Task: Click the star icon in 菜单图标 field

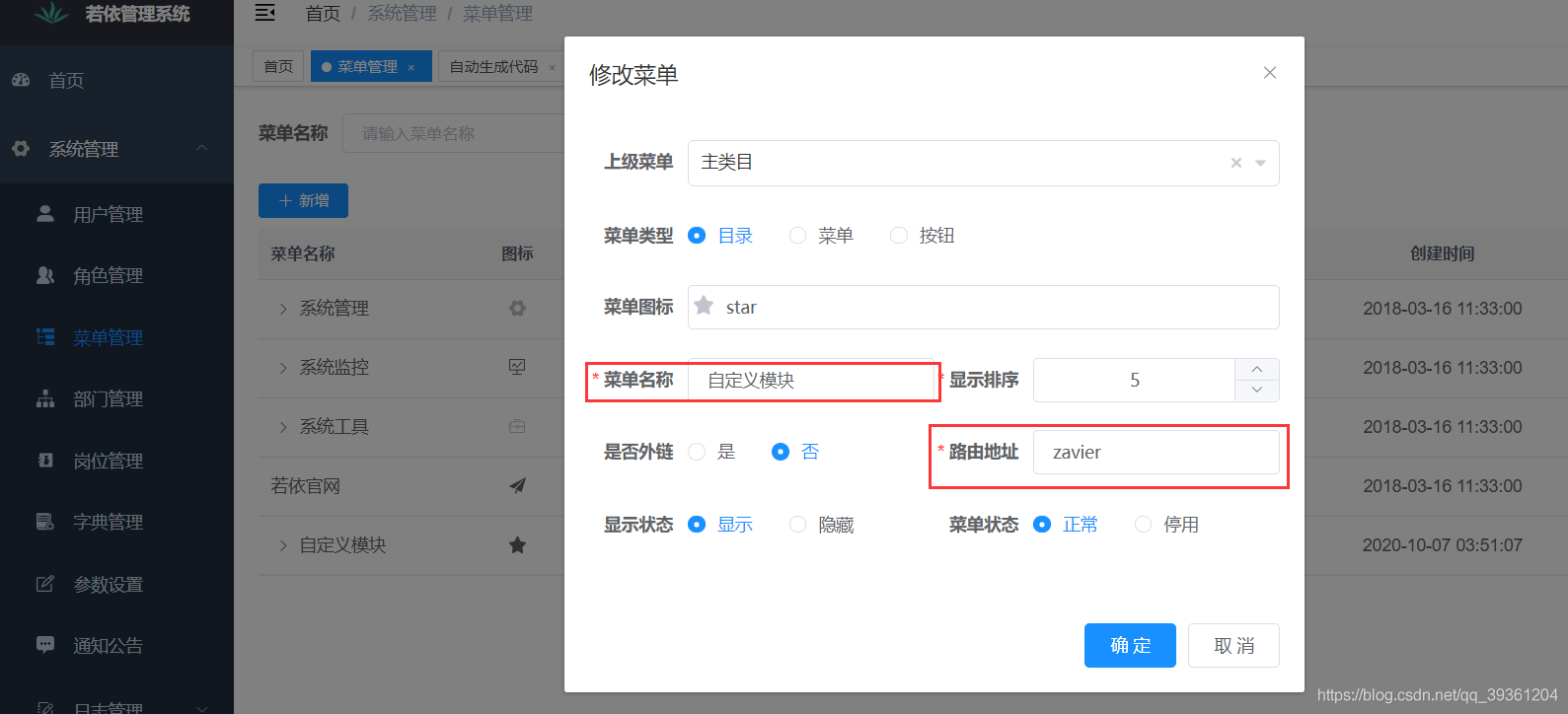Action: tap(704, 306)
